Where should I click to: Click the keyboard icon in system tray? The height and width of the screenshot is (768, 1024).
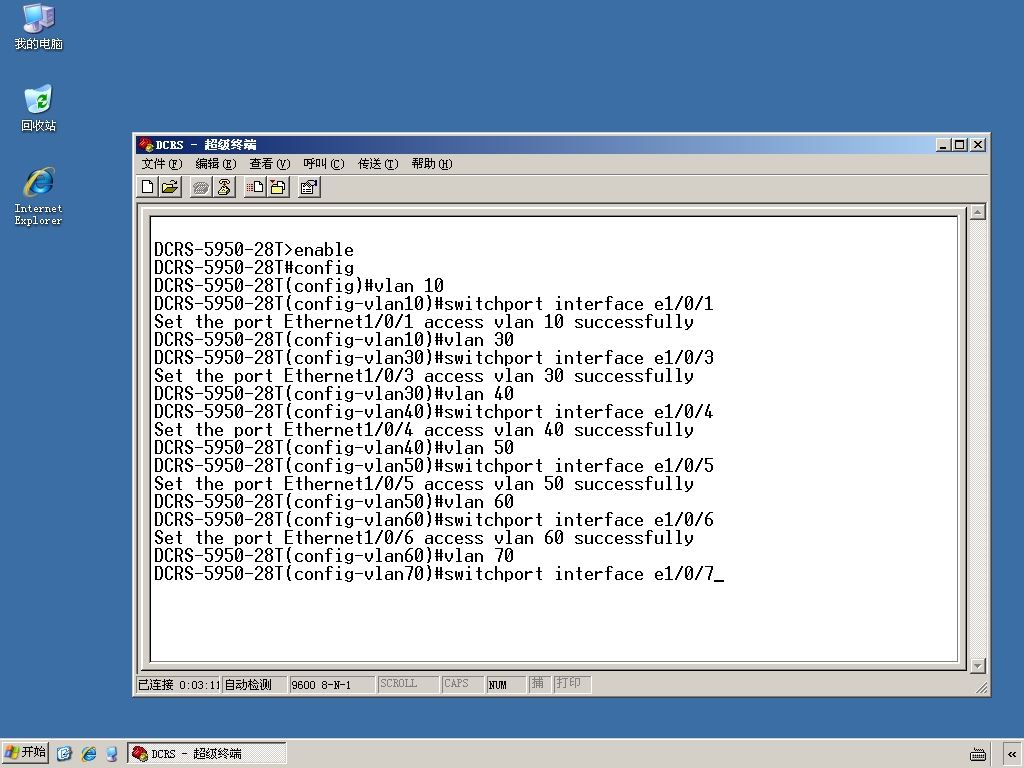click(x=978, y=754)
